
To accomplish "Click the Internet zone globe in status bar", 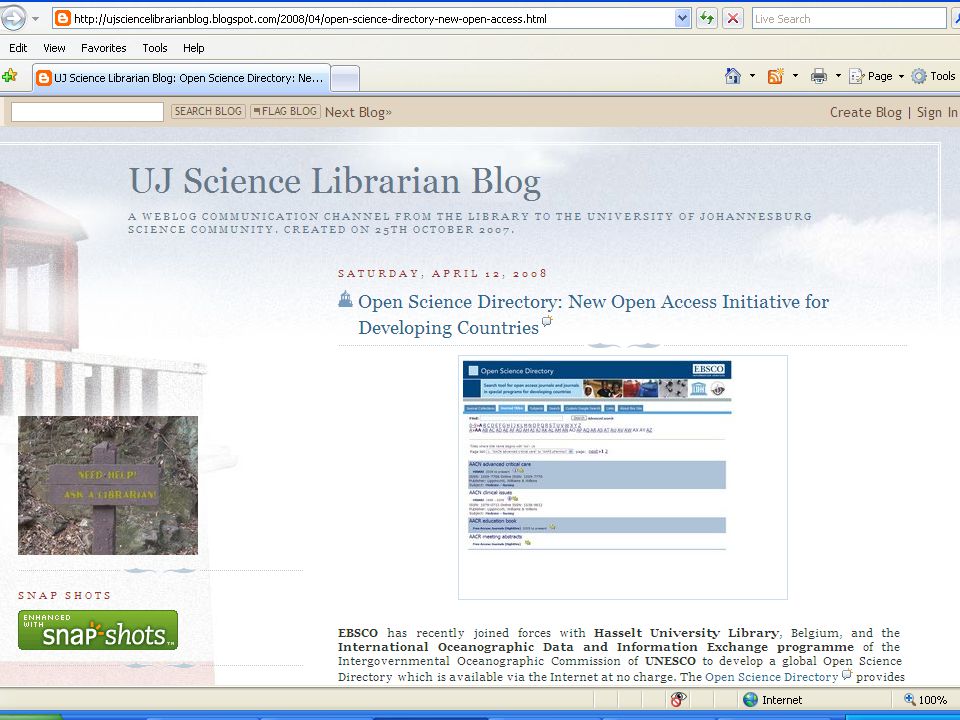I will coord(751,700).
